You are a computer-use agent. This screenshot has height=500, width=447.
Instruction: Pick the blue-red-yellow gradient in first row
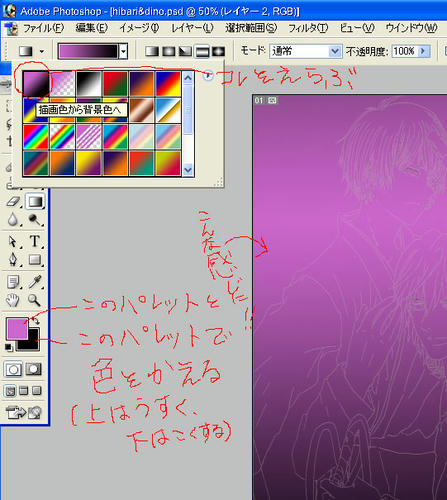click(168, 84)
